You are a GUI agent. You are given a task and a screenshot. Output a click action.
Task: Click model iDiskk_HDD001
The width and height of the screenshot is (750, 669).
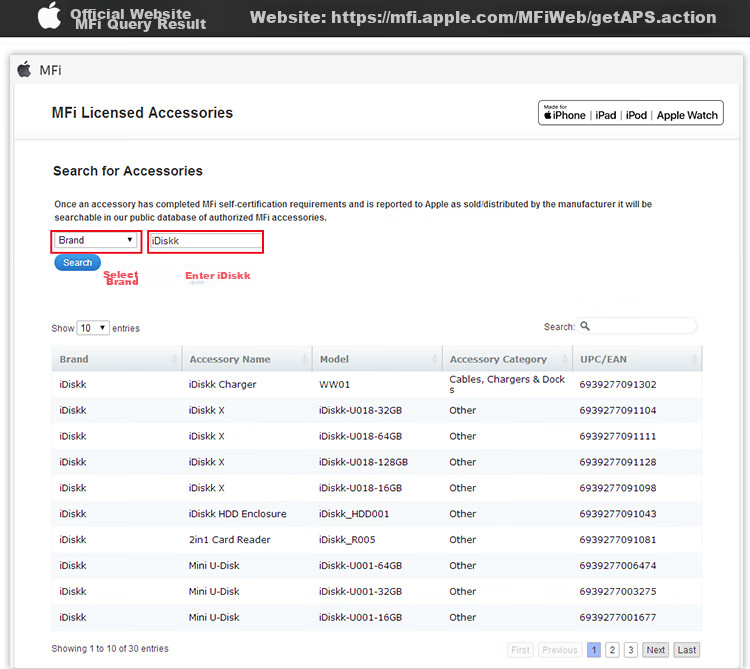point(354,514)
